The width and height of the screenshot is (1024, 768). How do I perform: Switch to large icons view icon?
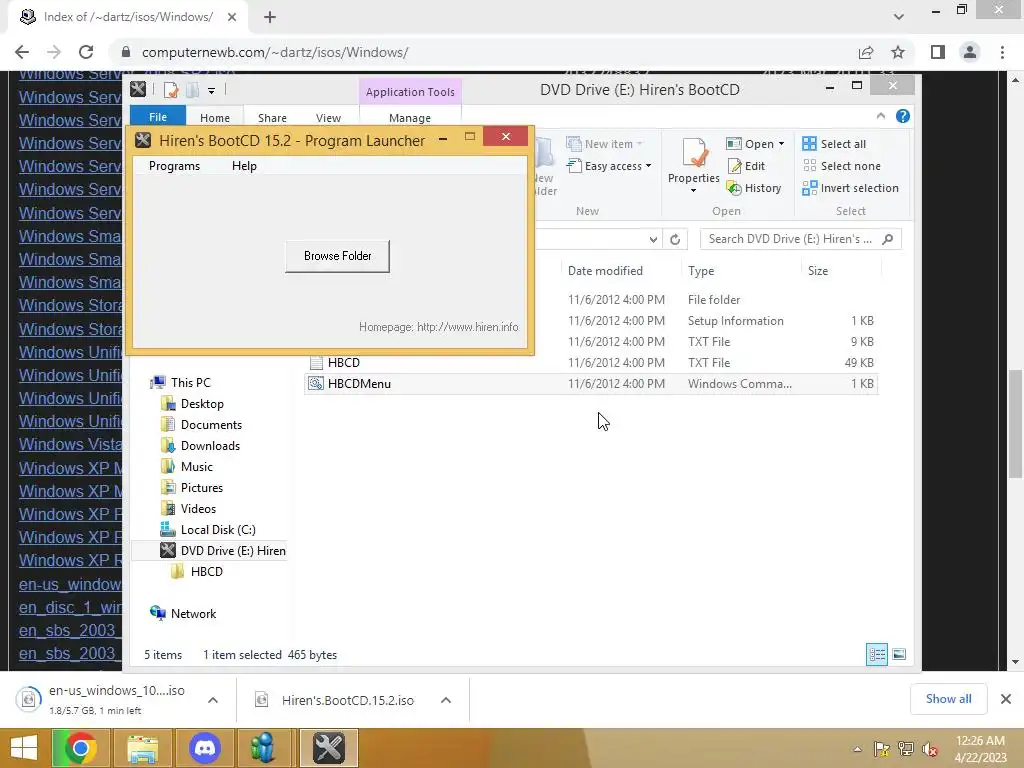pos(899,654)
